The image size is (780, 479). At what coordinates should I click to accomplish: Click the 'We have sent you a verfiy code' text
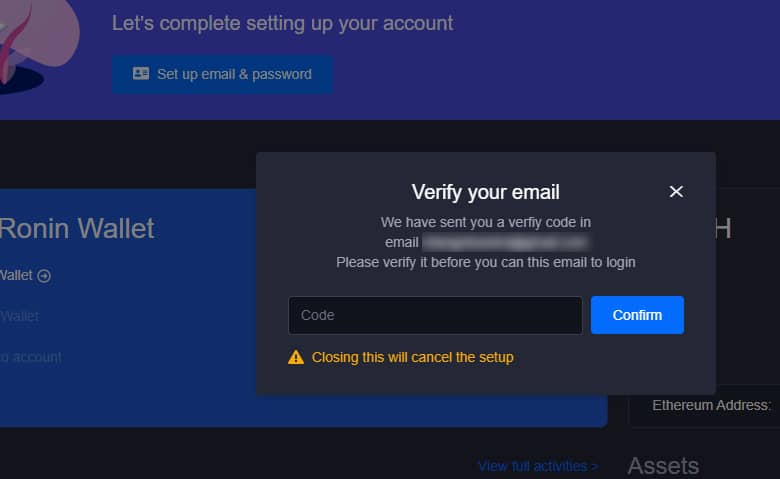click(485, 222)
